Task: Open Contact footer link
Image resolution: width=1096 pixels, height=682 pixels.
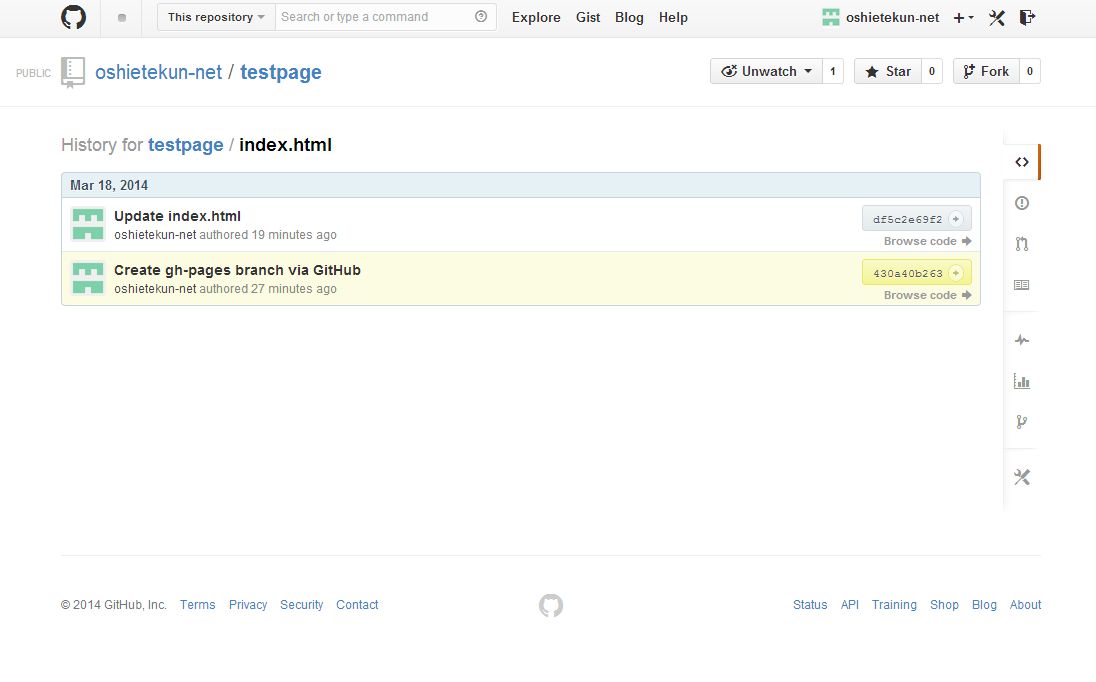Action: coord(357,604)
